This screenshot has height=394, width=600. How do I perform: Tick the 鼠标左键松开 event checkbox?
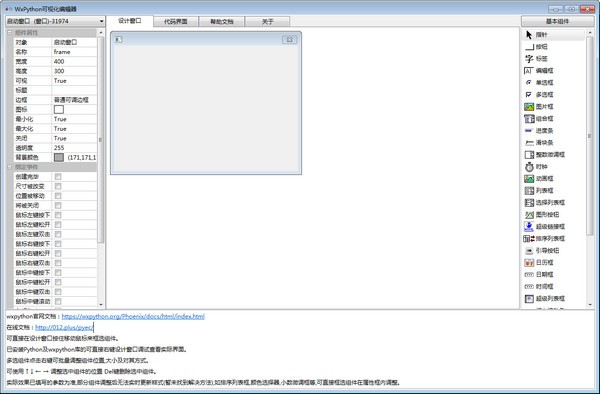(58, 225)
